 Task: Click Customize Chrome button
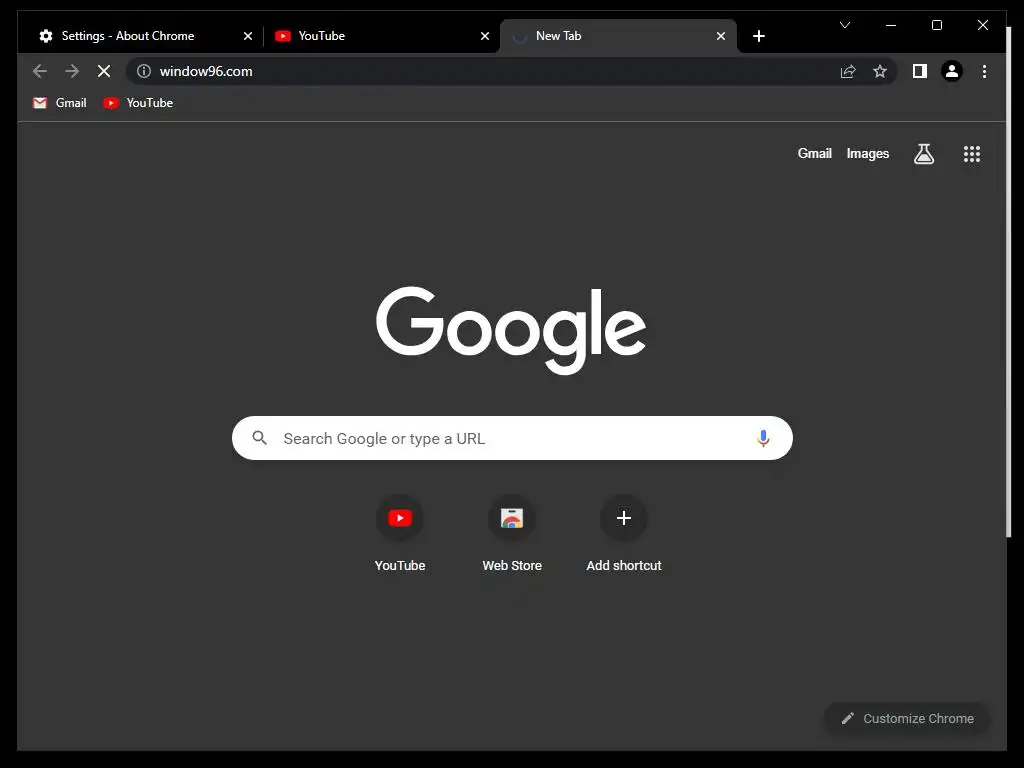[907, 718]
